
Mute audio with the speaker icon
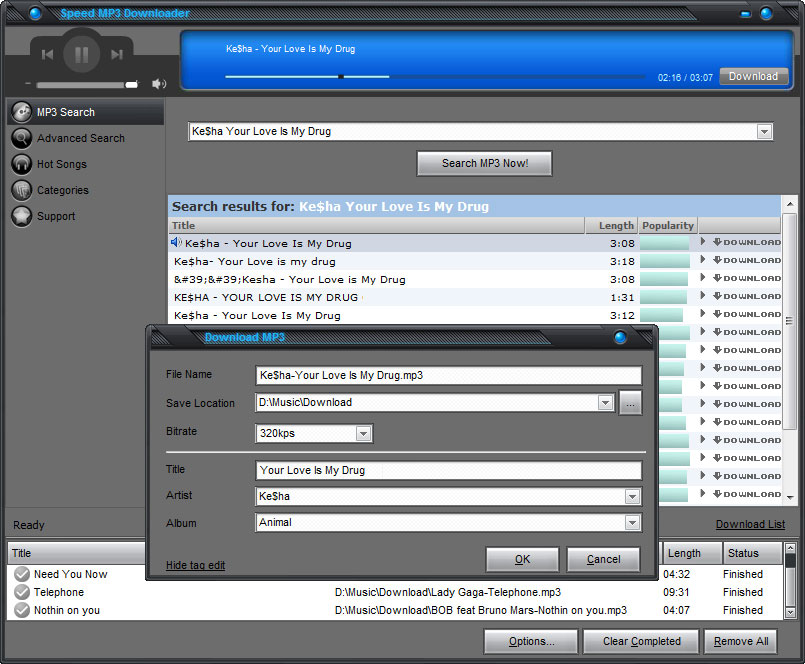pos(159,84)
